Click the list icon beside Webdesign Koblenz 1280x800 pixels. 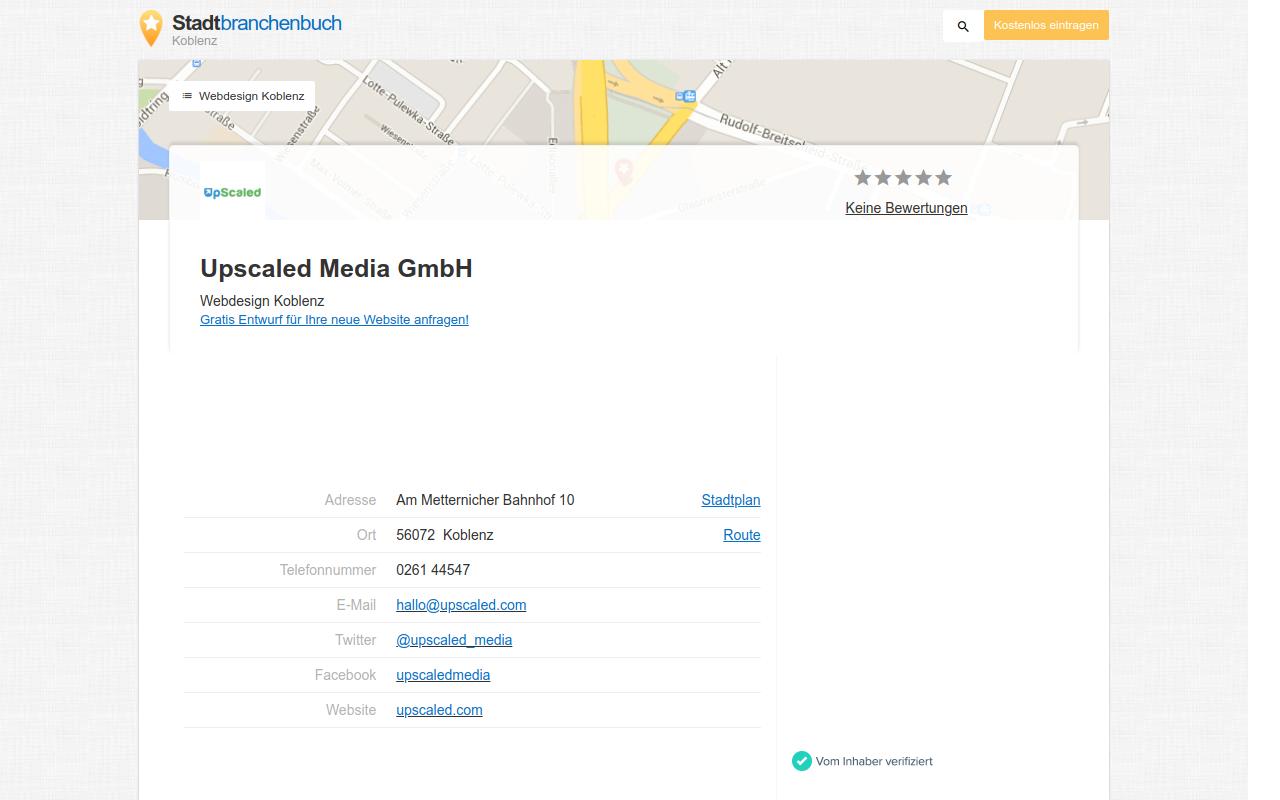188,95
